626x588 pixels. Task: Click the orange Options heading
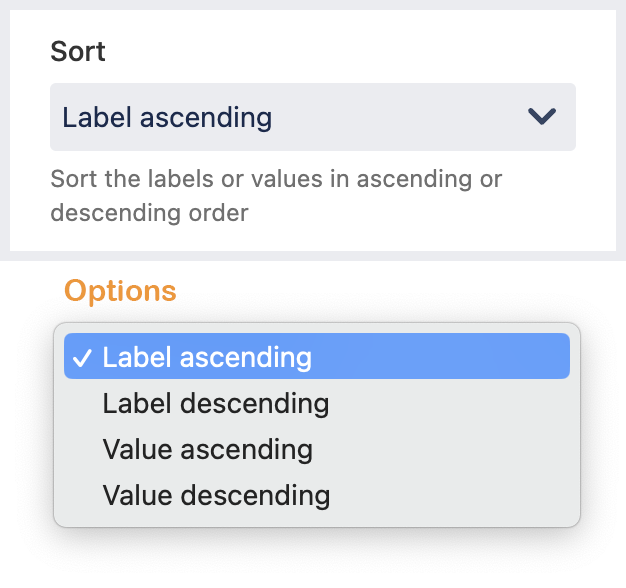point(120,291)
